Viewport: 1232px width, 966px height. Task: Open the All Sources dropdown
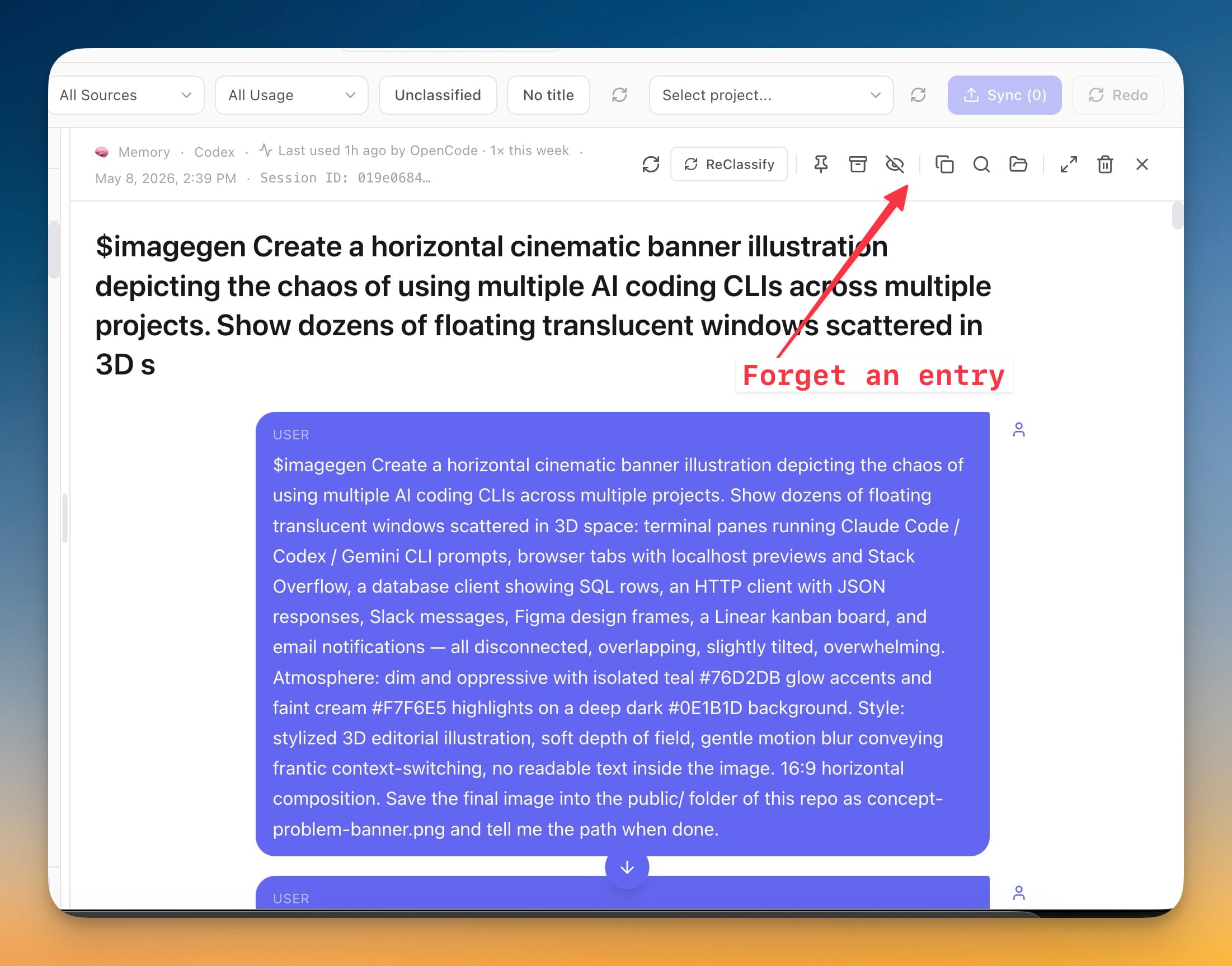click(x=125, y=95)
